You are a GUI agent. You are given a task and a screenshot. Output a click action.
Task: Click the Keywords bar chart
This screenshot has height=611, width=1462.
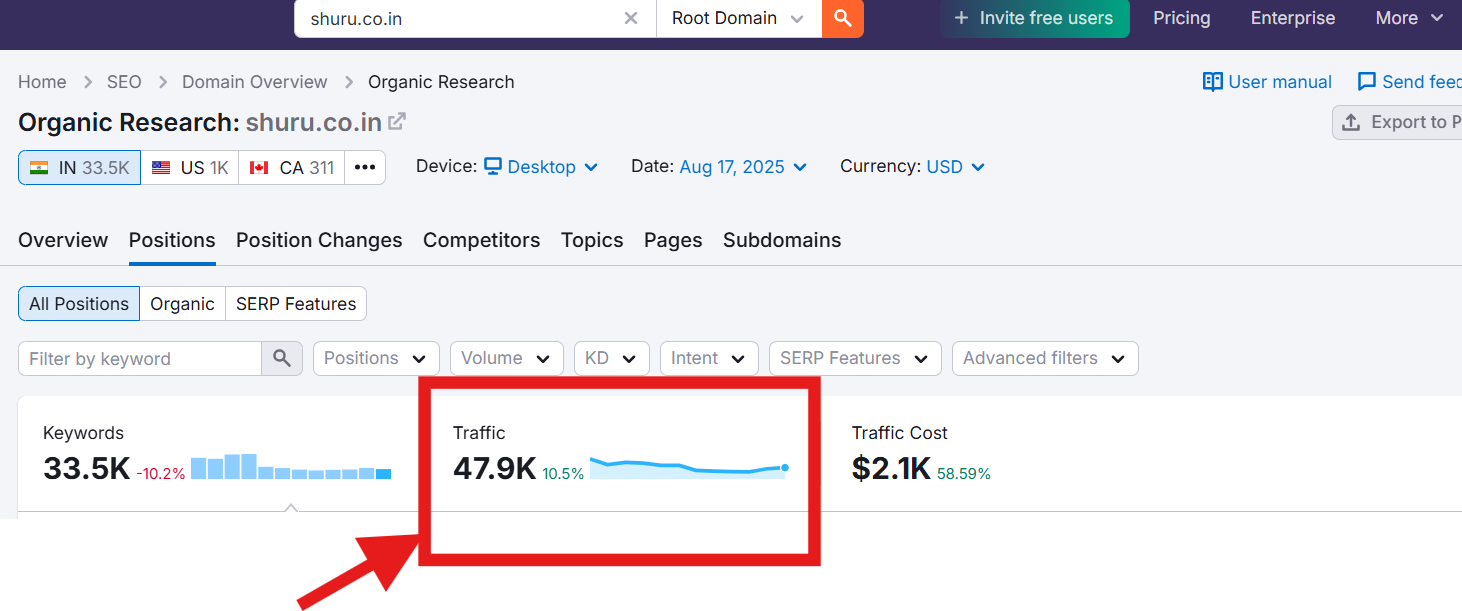point(291,467)
